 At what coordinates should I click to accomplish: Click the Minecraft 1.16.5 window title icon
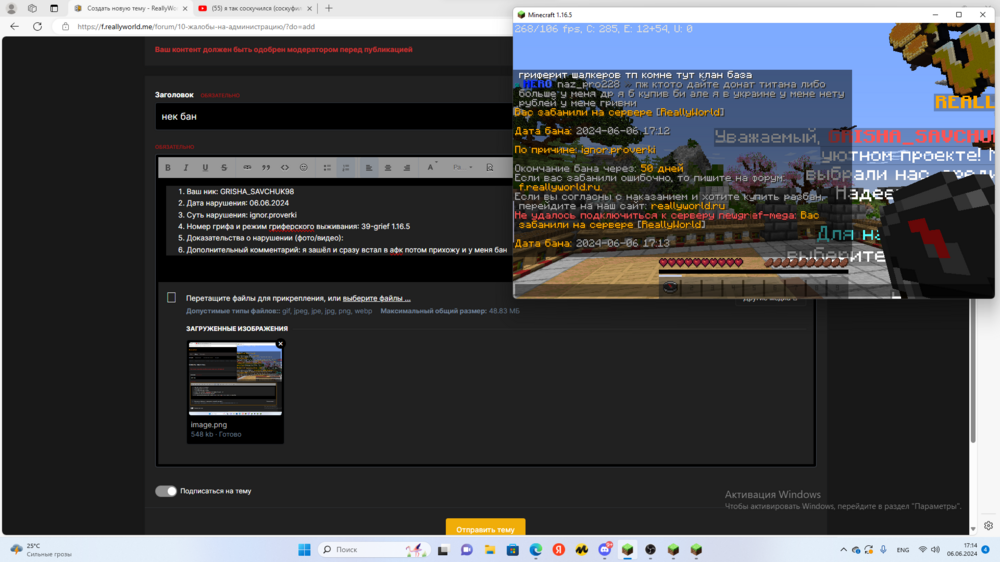[521, 15]
